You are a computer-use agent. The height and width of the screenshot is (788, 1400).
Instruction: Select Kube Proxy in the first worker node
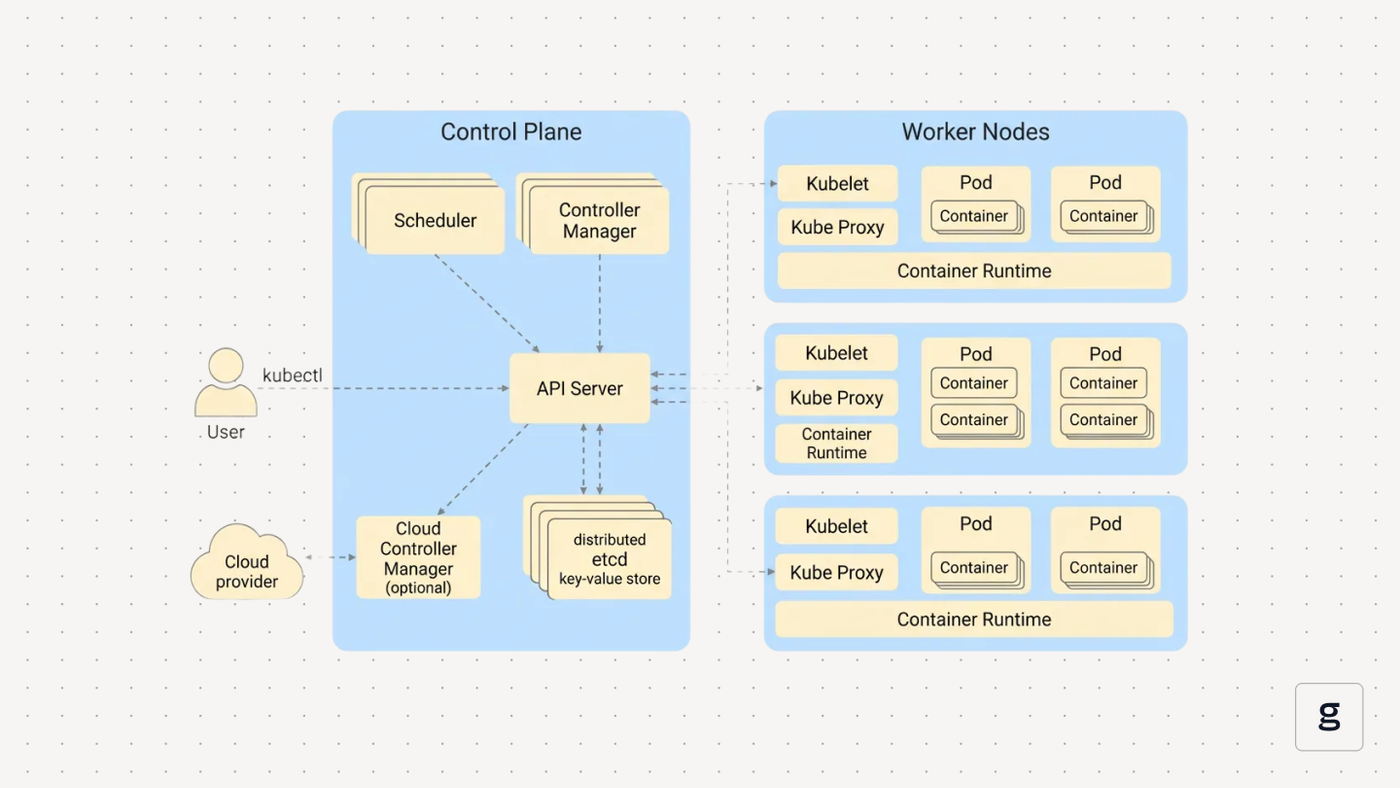coord(837,227)
